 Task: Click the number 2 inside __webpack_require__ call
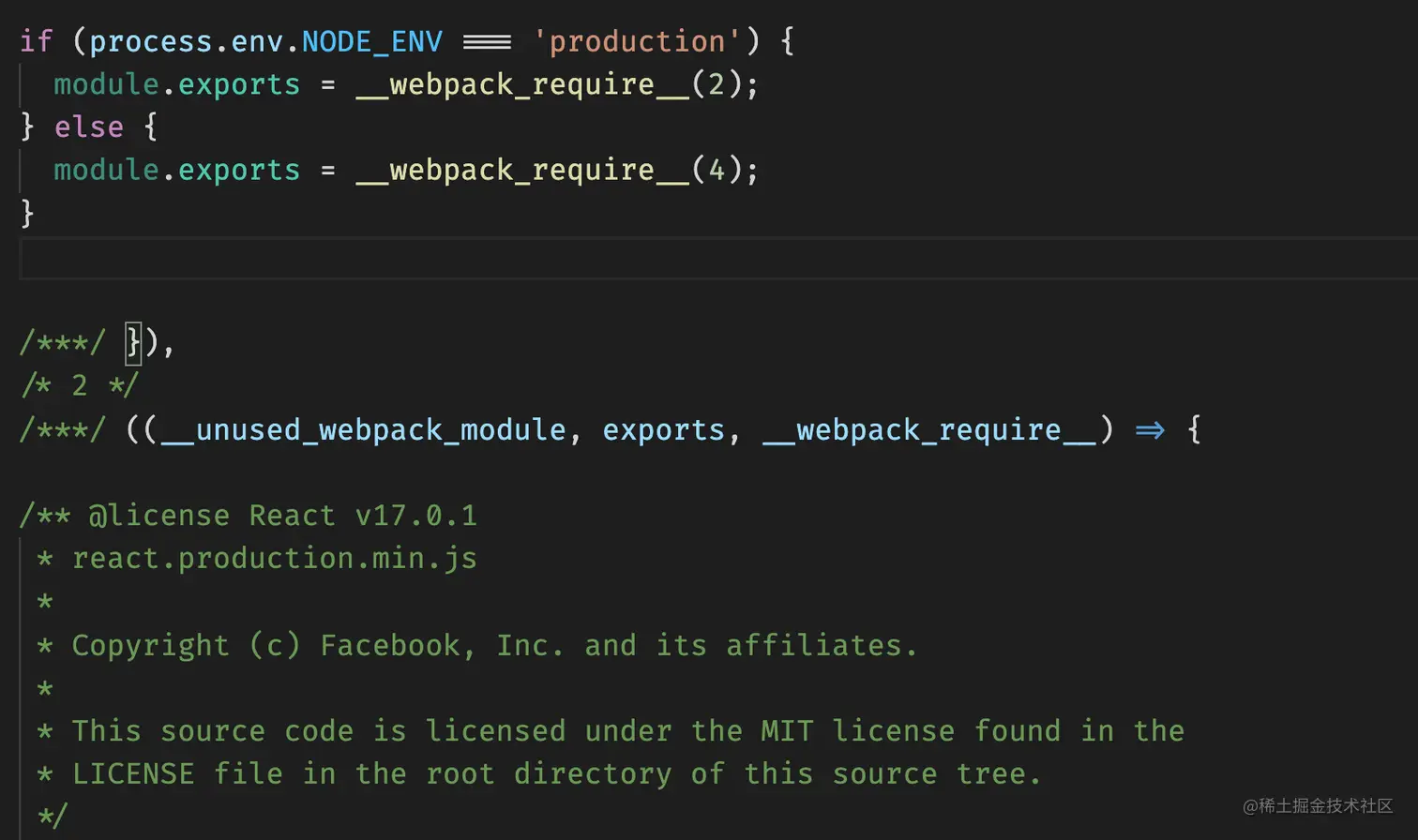pos(717,84)
